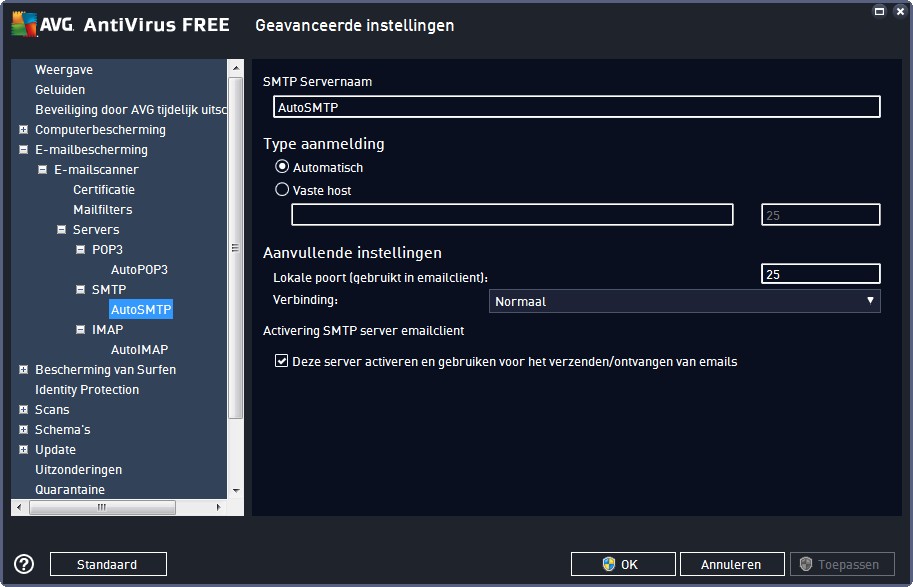Collapse the SMTP tree node

80,289
